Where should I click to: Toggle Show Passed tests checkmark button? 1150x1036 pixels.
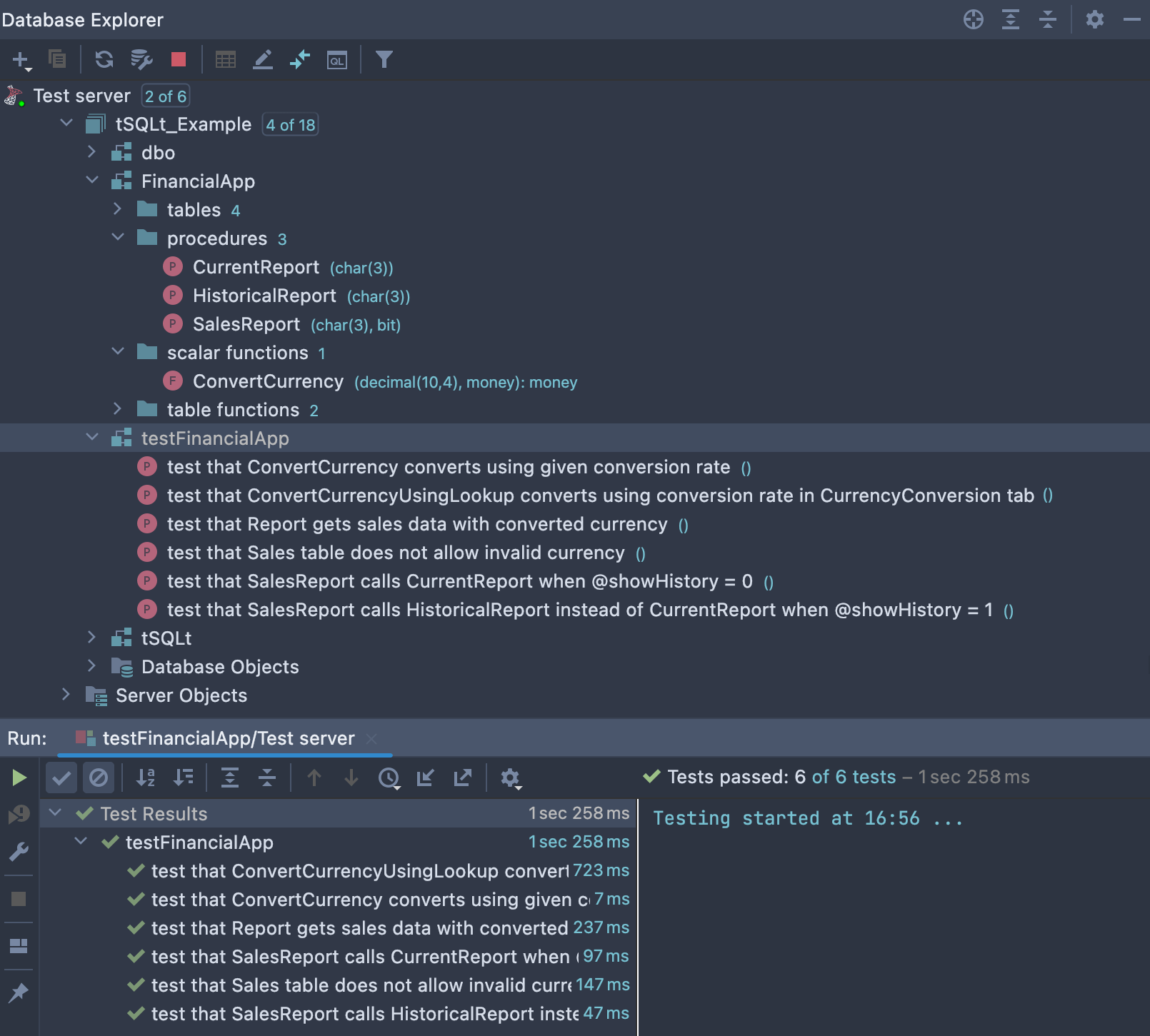pos(61,778)
